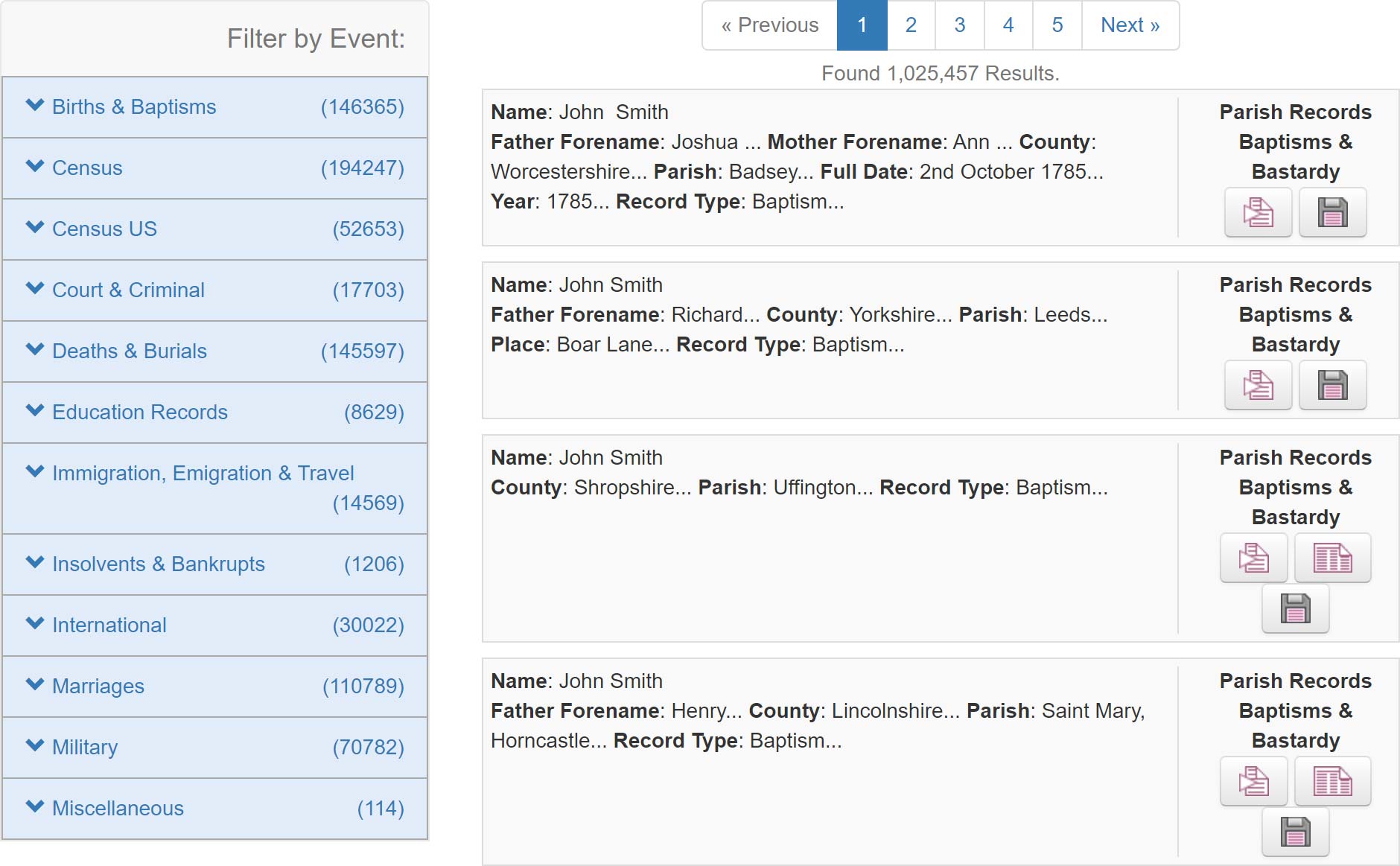Screen dimensions: 1400x866
Task: Click the 'Found 1,025,457 Results.' text
Action: tap(941, 74)
